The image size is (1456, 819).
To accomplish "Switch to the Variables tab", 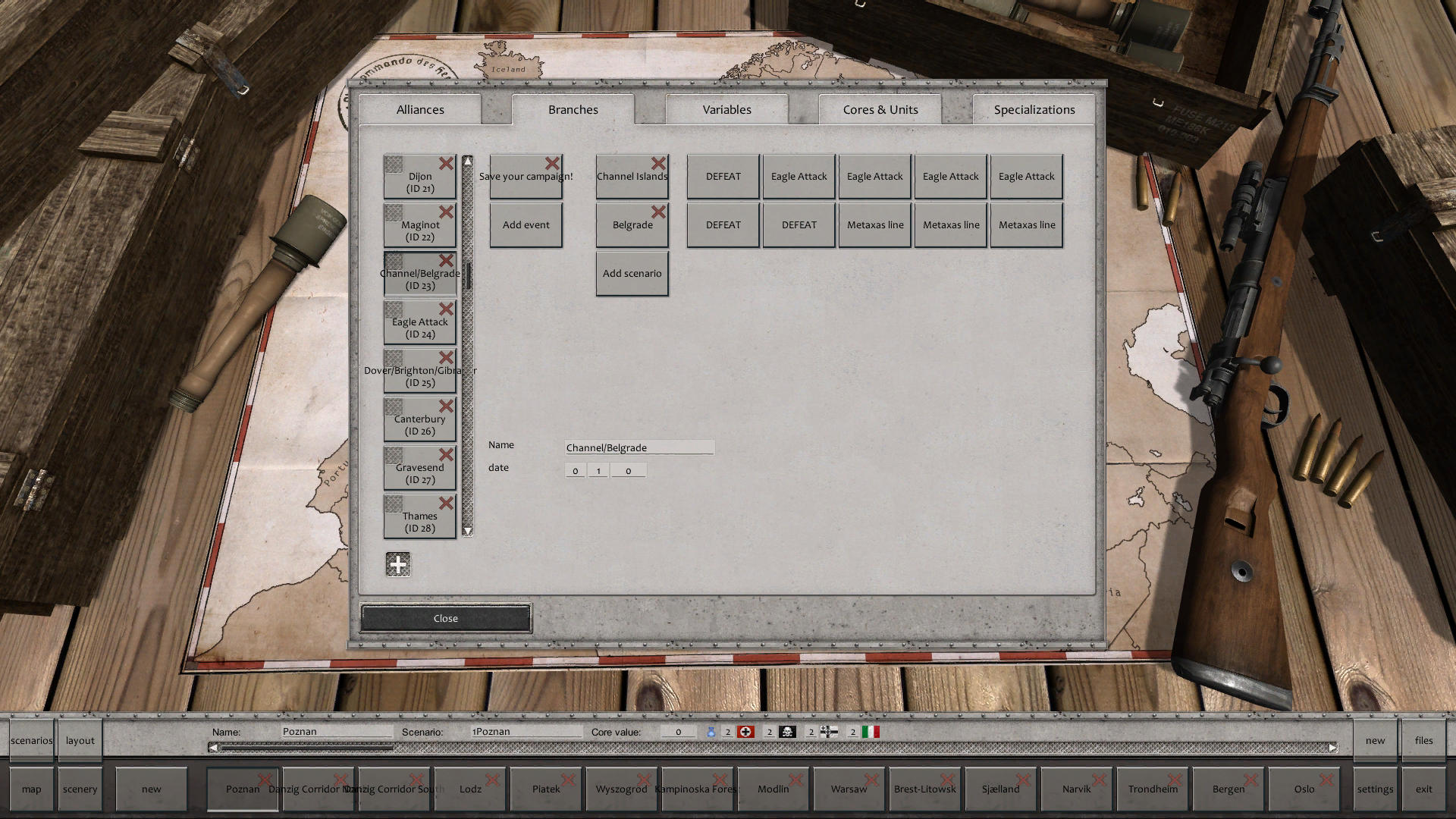I will click(x=726, y=109).
